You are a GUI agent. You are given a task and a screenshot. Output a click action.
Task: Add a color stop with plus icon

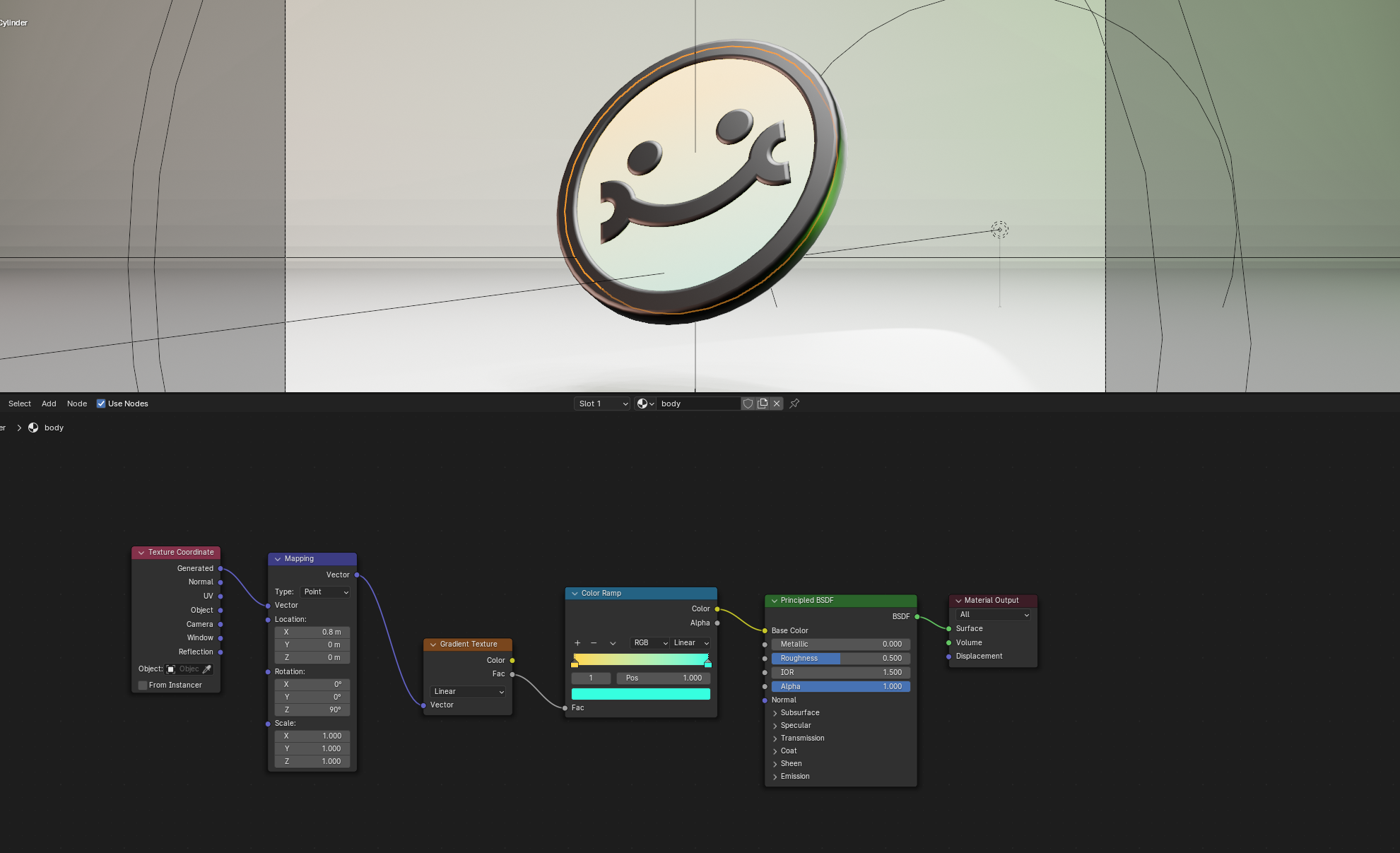(577, 643)
